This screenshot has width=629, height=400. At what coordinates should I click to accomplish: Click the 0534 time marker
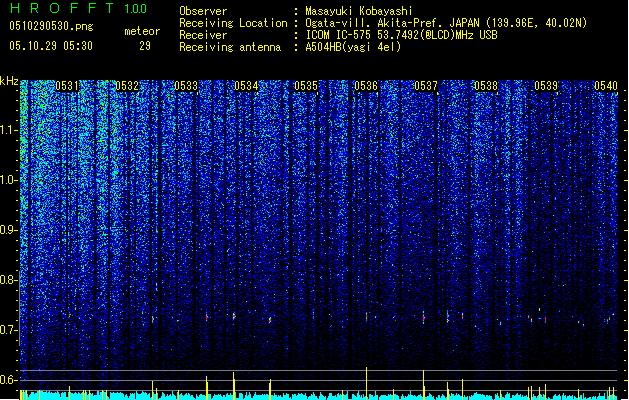246,86
